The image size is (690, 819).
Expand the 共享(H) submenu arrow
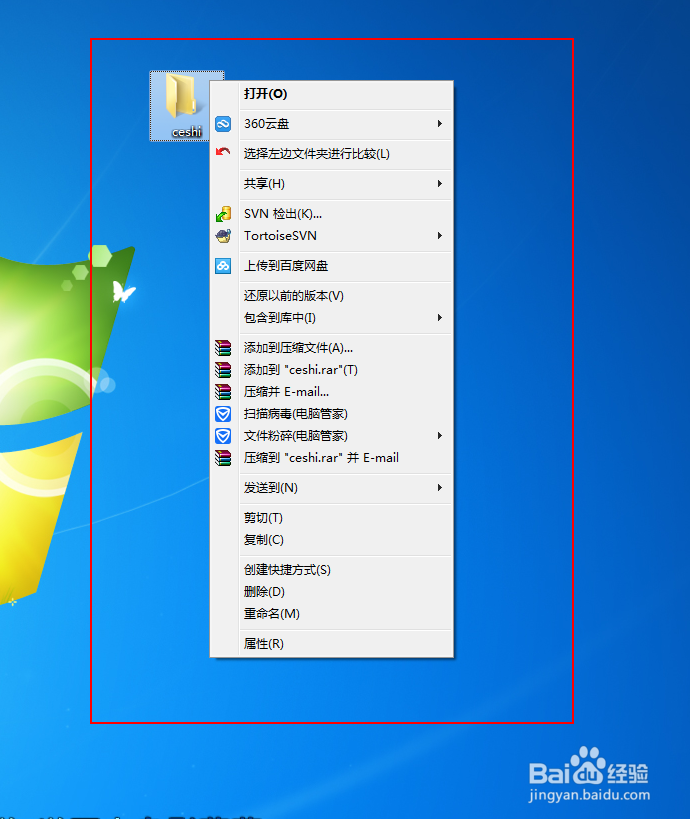[440, 183]
